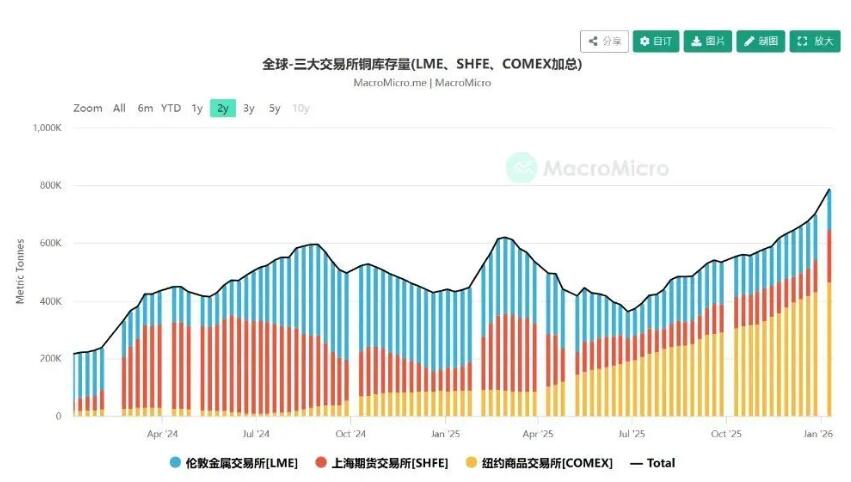Click the MacroMicro.me source link under title
Image resolution: width=851 pixels, height=482 pixels.
click(x=391, y=83)
